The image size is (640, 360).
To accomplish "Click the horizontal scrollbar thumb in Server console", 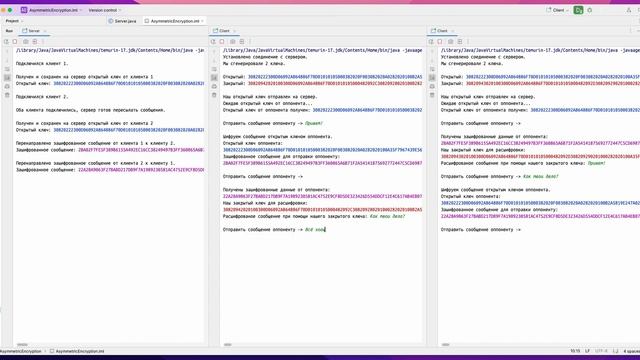I will click(22, 344).
